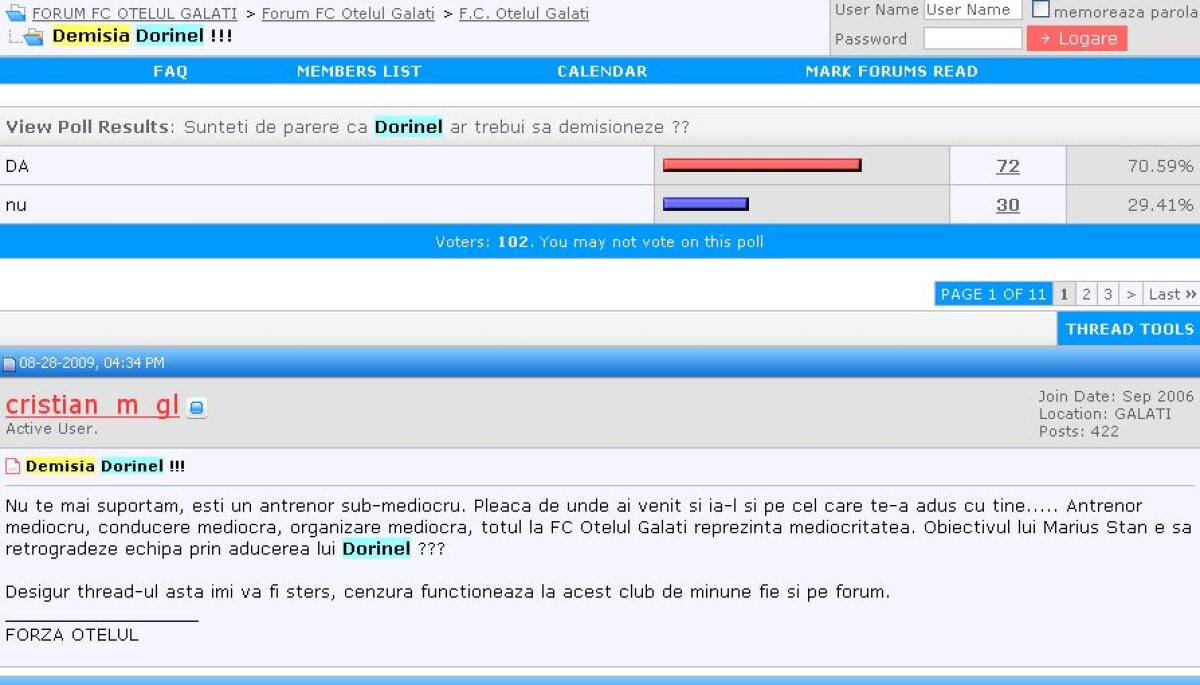1200x685 pixels.
Task: Click the red DA poll result bar
Action: click(x=762, y=166)
